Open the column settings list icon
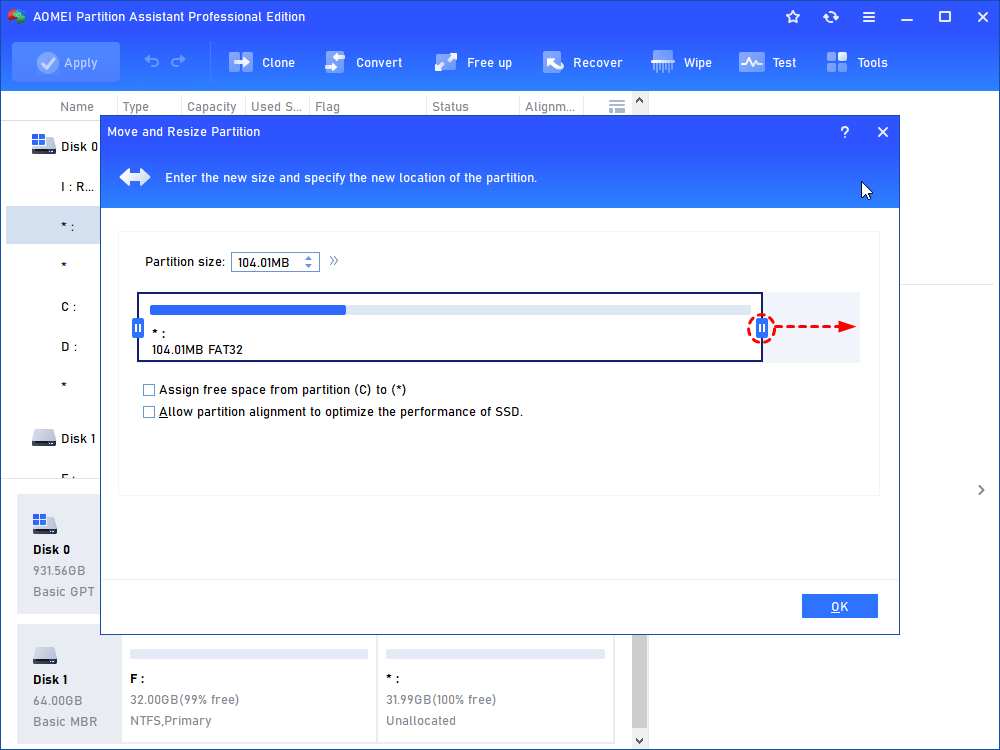 [x=617, y=107]
